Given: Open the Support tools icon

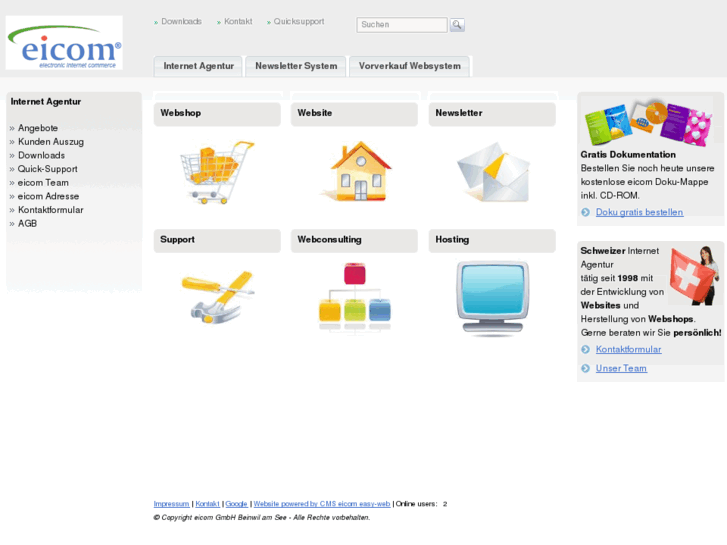Looking at the screenshot, I should pyautogui.click(x=217, y=297).
